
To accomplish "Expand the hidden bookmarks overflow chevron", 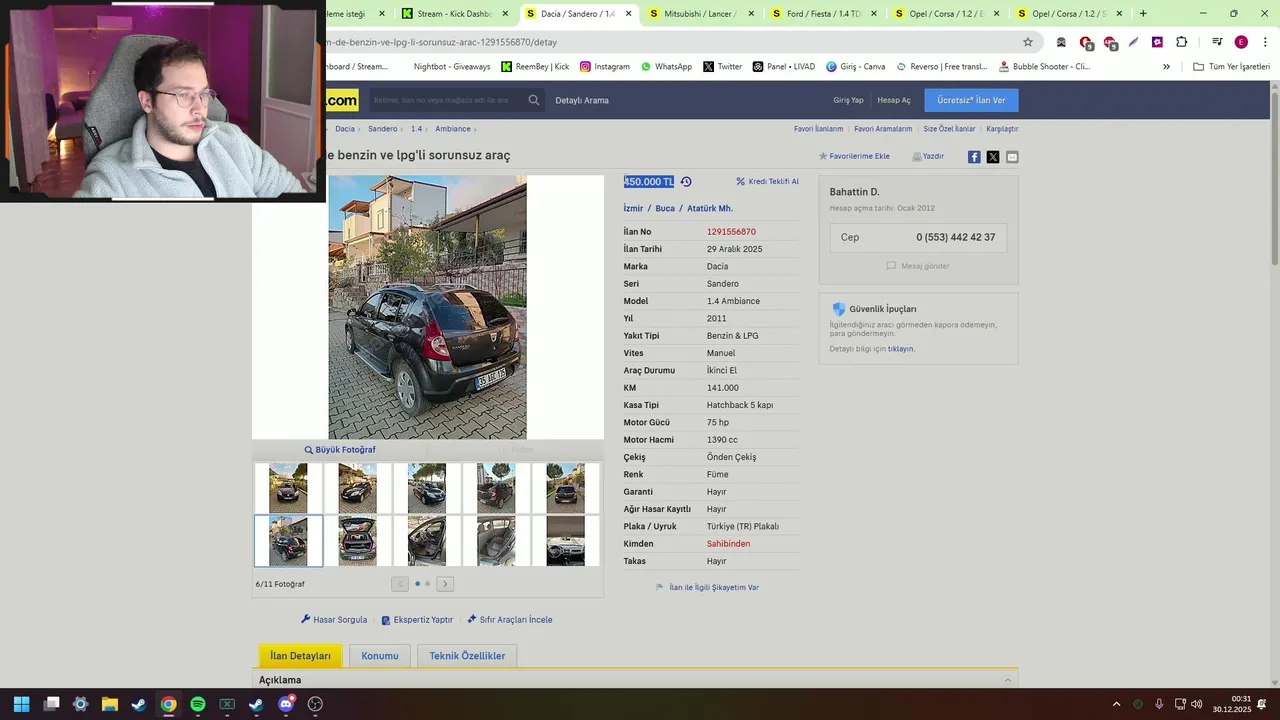I will tap(1166, 67).
